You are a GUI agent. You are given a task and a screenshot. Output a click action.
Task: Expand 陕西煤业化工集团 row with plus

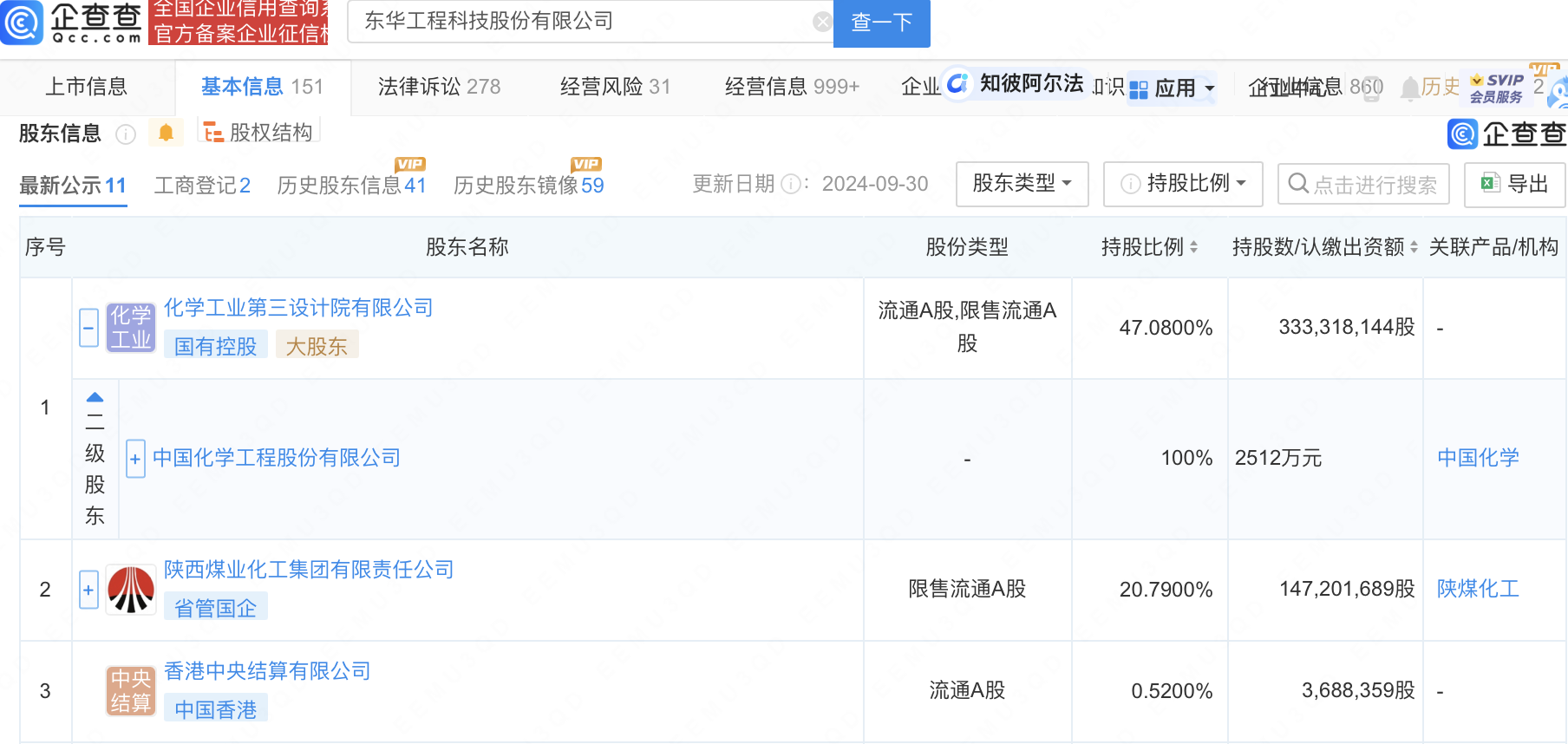(88, 590)
